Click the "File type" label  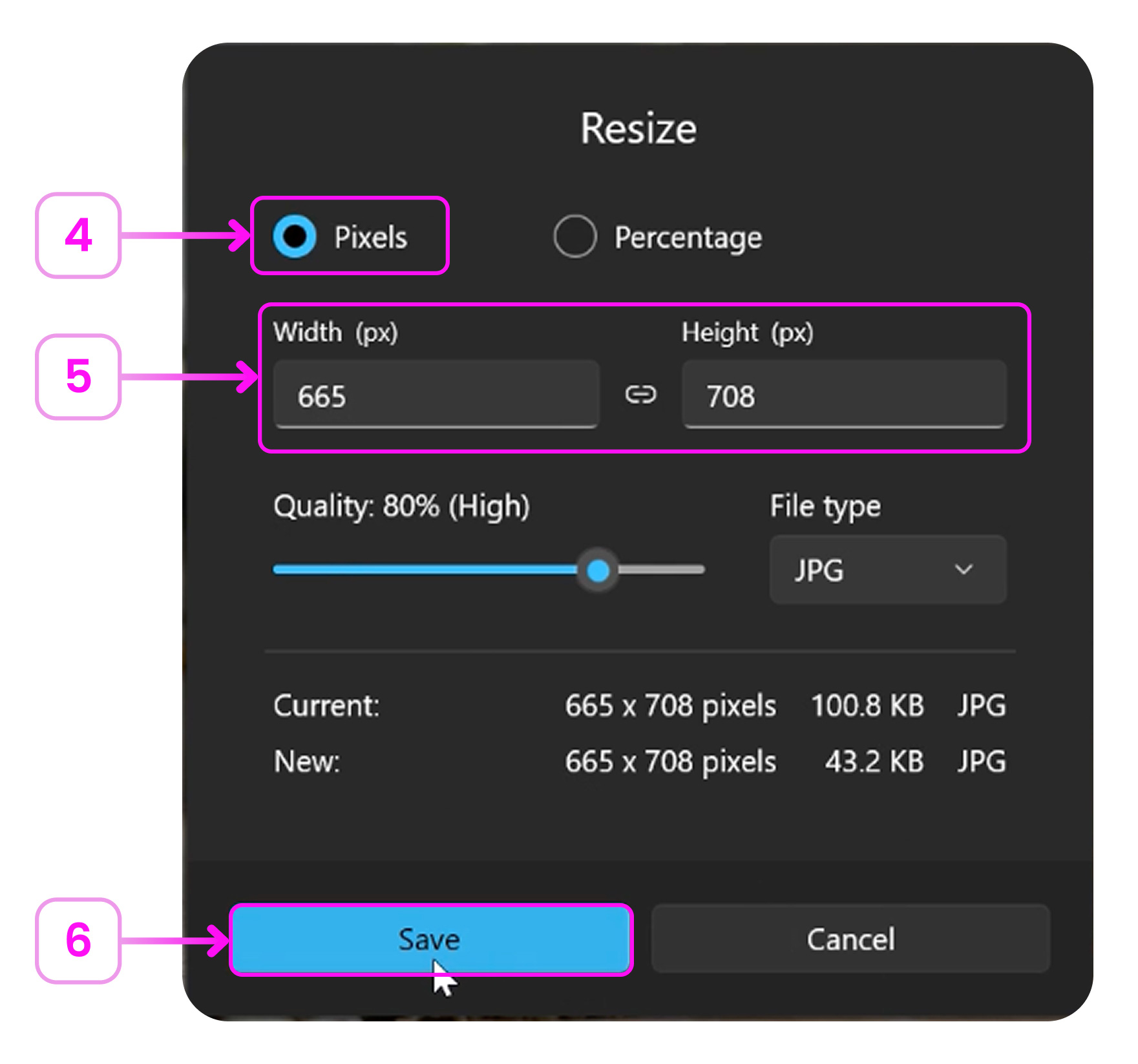[825, 506]
